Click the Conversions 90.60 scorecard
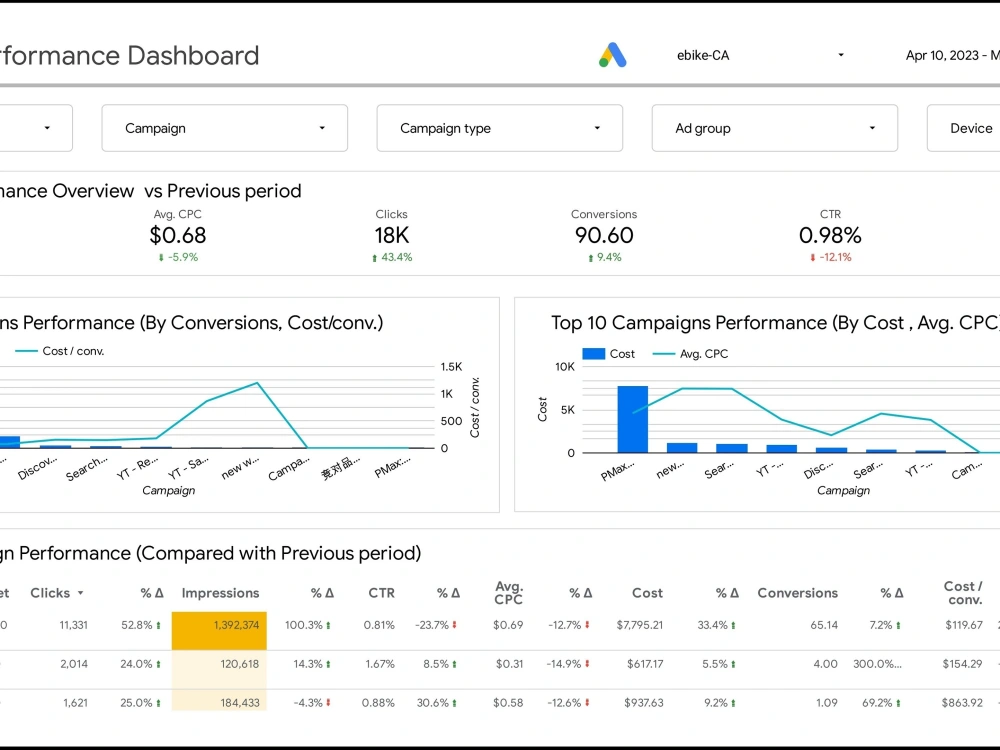 pos(604,236)
